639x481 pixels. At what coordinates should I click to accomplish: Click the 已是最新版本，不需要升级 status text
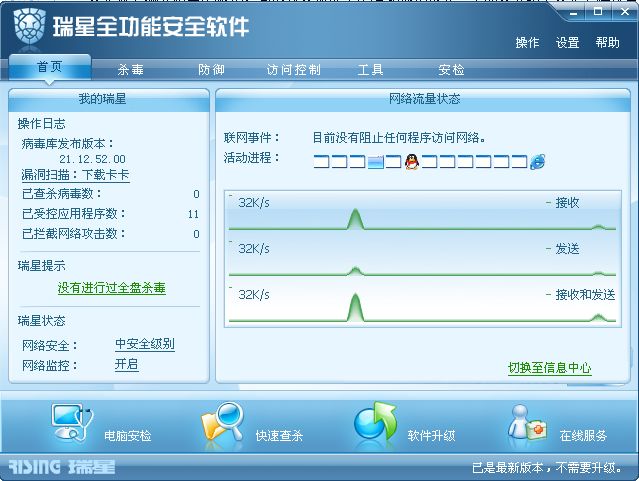[x=547, y=468]
